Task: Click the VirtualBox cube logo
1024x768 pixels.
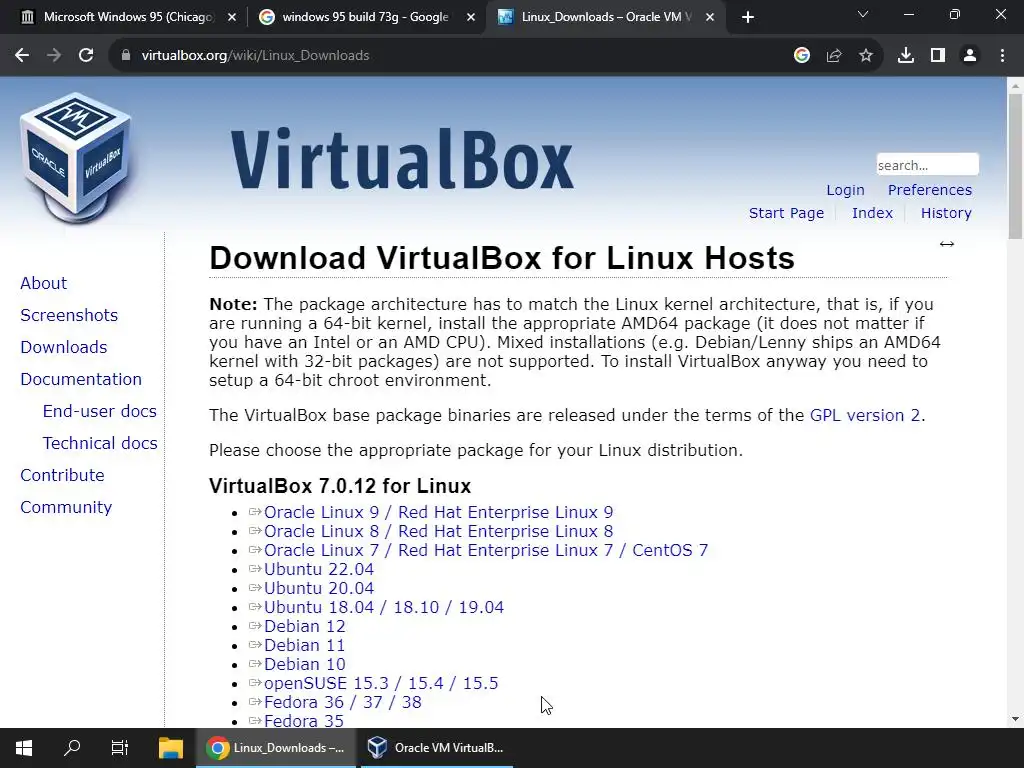Action: pos(76,159)
